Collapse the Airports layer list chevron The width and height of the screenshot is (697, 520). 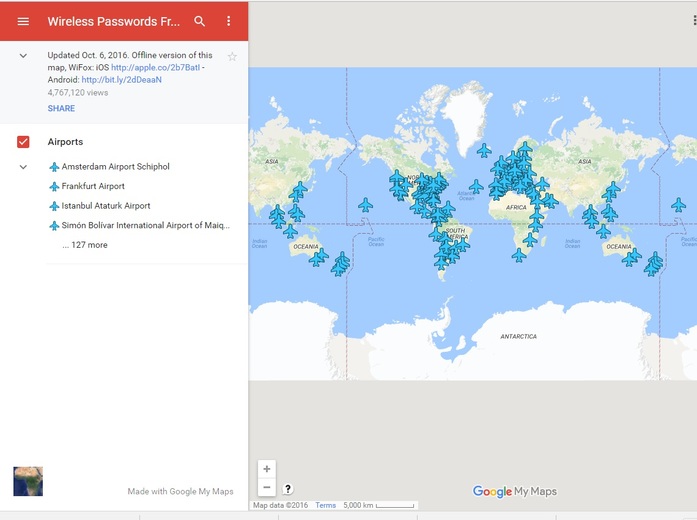coord(23,167)
